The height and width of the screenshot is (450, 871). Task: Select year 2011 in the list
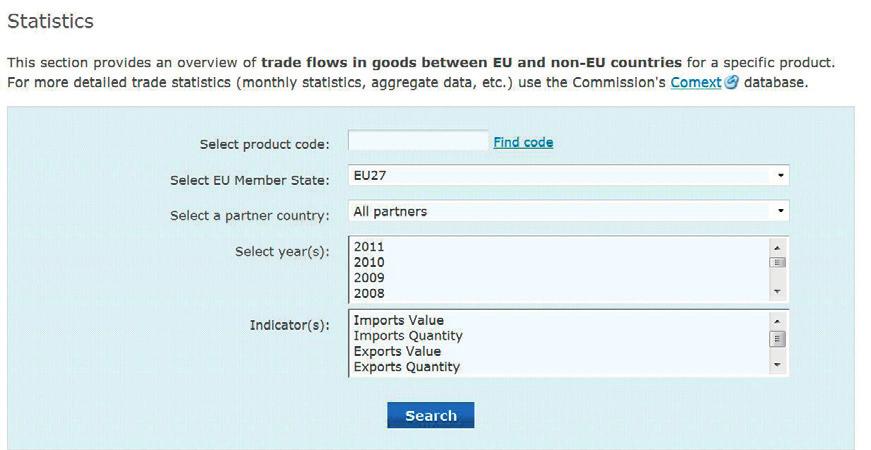pos(369,246)
